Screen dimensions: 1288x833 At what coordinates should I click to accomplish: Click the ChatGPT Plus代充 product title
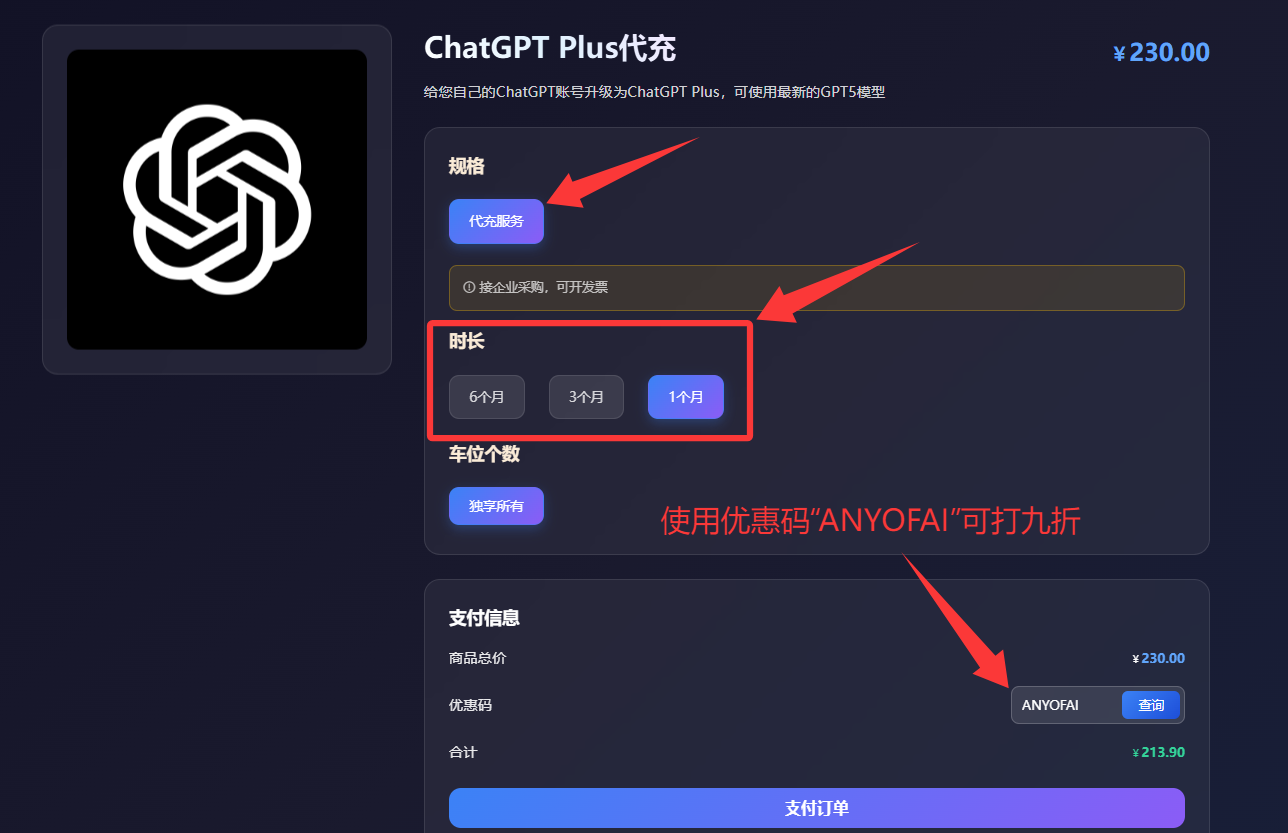pos(550,48)
